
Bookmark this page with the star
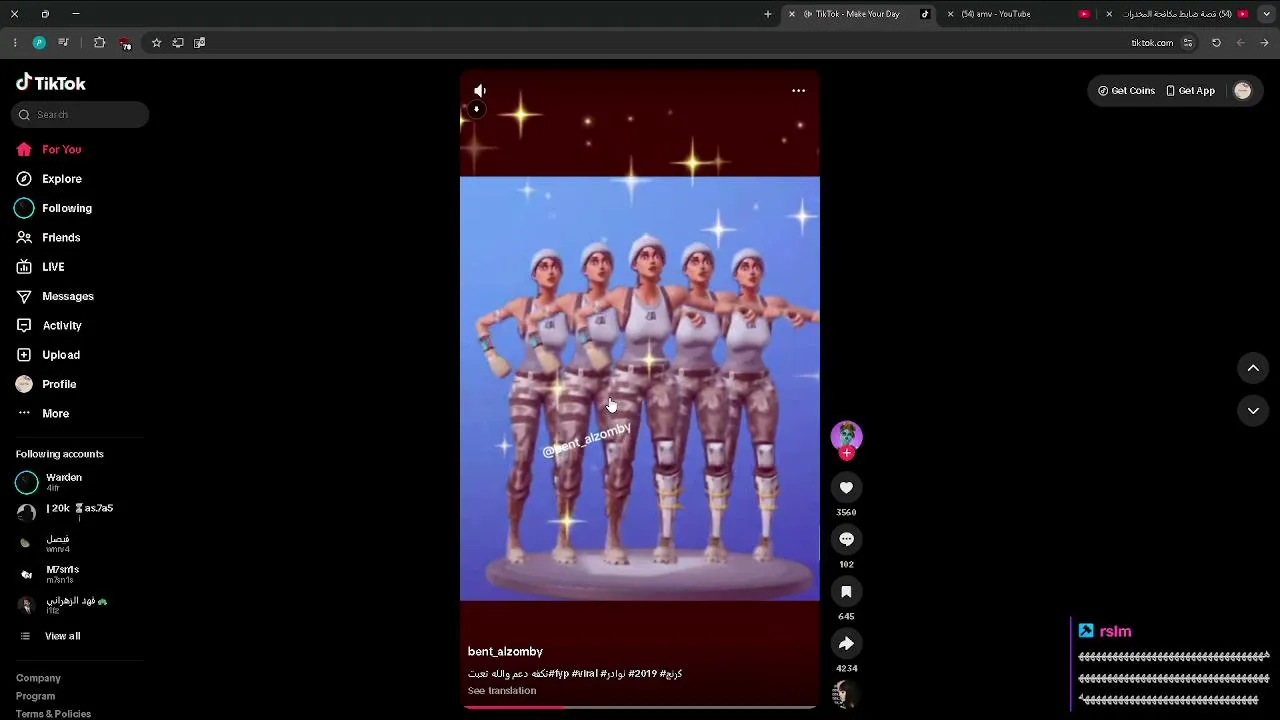156,43
